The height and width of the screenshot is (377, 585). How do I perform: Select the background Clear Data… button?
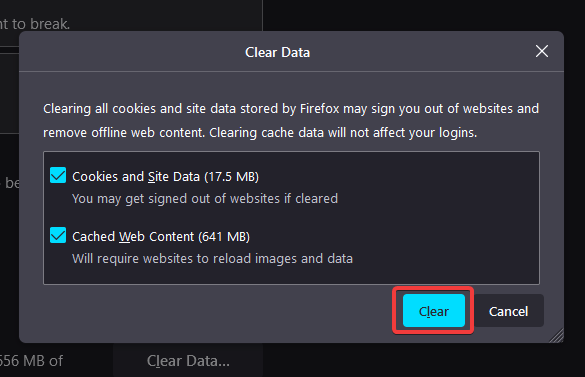pyautogui.click(x=188, y=361)
